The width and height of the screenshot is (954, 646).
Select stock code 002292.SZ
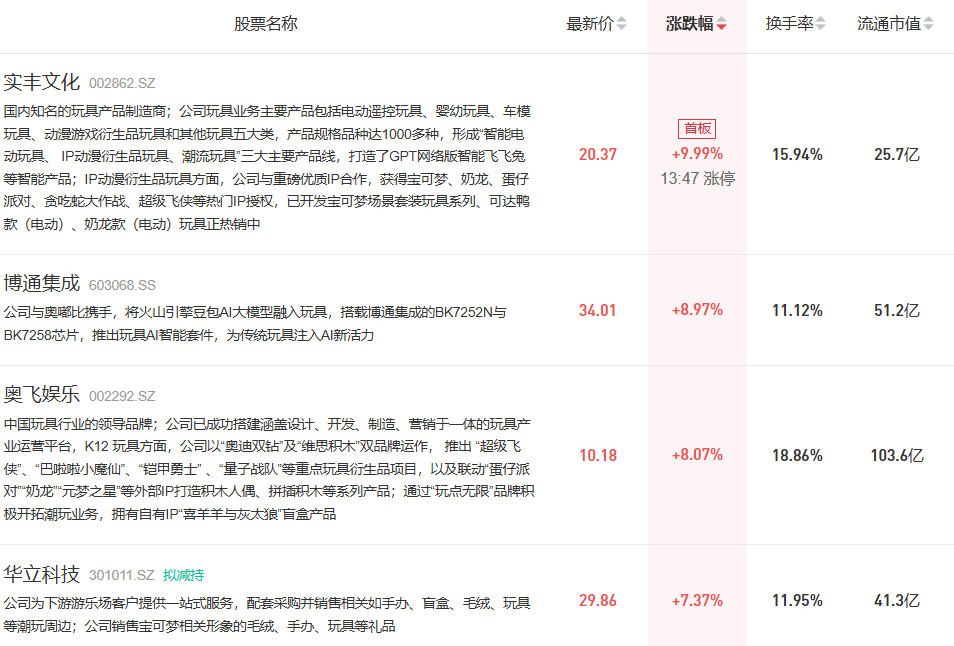coord(122,397)
